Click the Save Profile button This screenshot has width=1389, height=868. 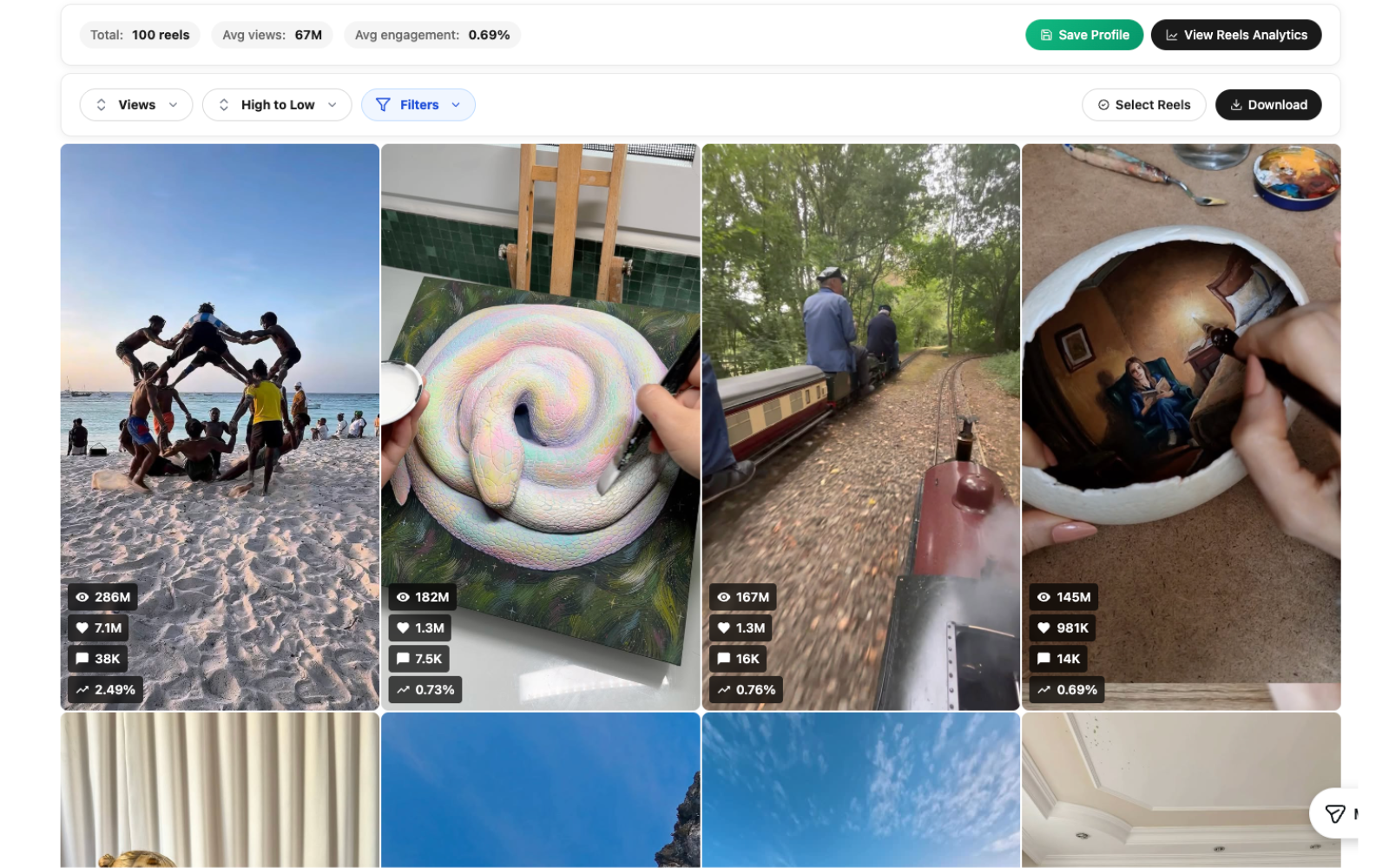point(1083,35)
